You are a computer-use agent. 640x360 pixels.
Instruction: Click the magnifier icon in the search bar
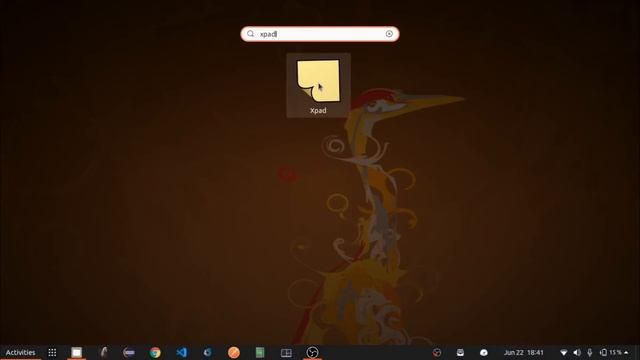[251, 34]
